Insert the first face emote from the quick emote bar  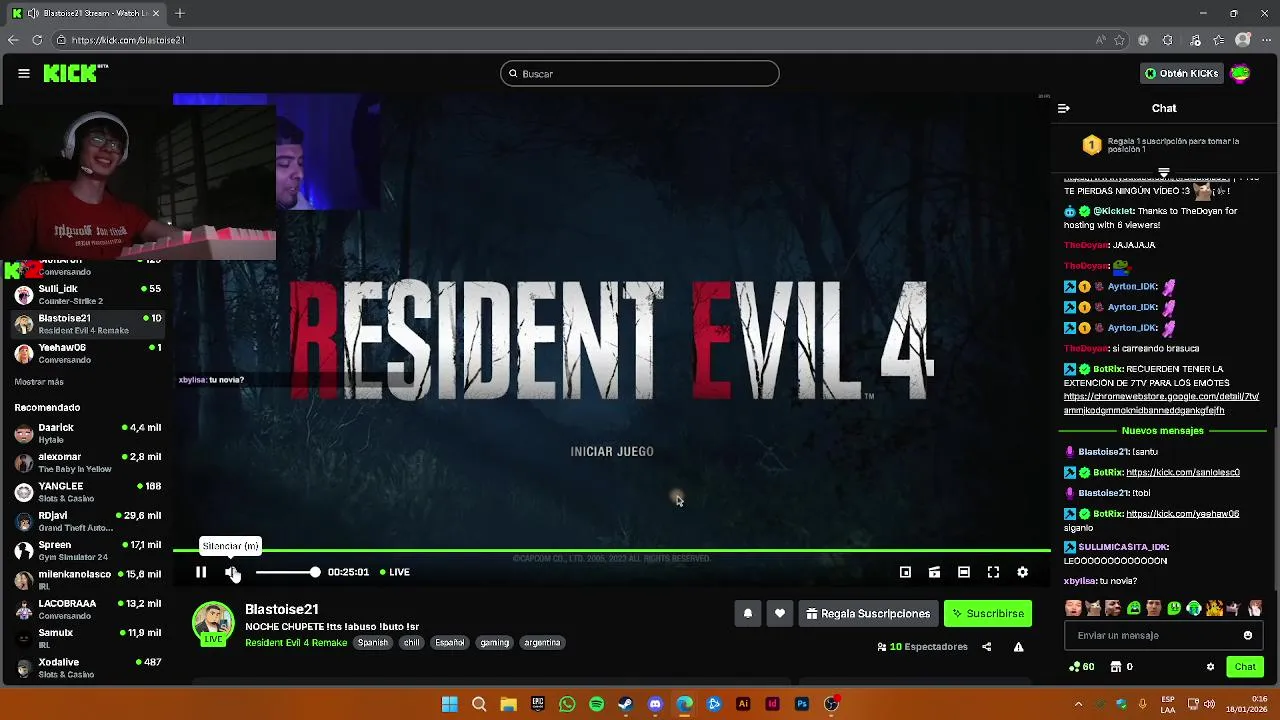tap(1073, 608)
